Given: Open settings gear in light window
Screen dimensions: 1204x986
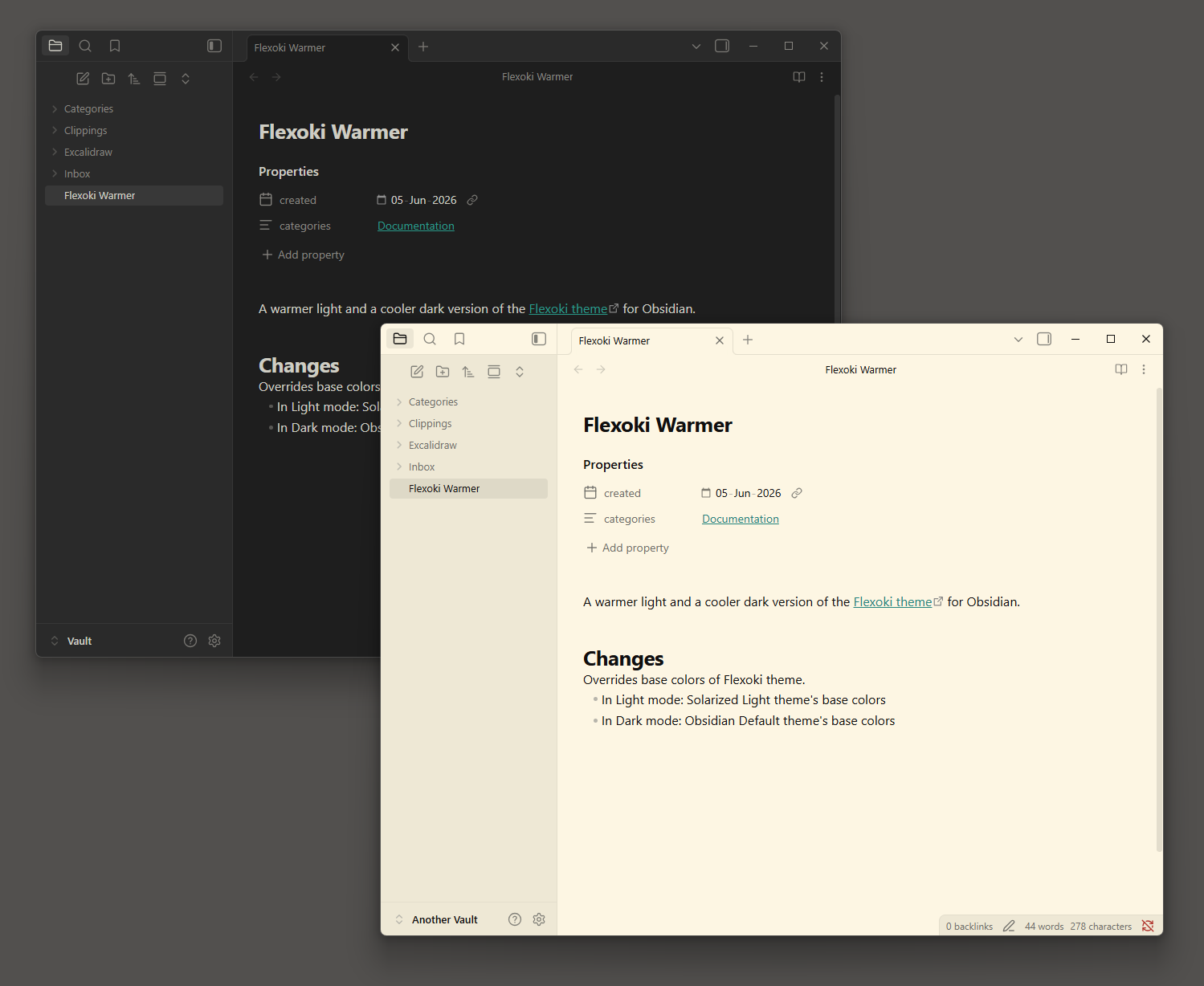Looking at the screenshot, I should point(539,919).
